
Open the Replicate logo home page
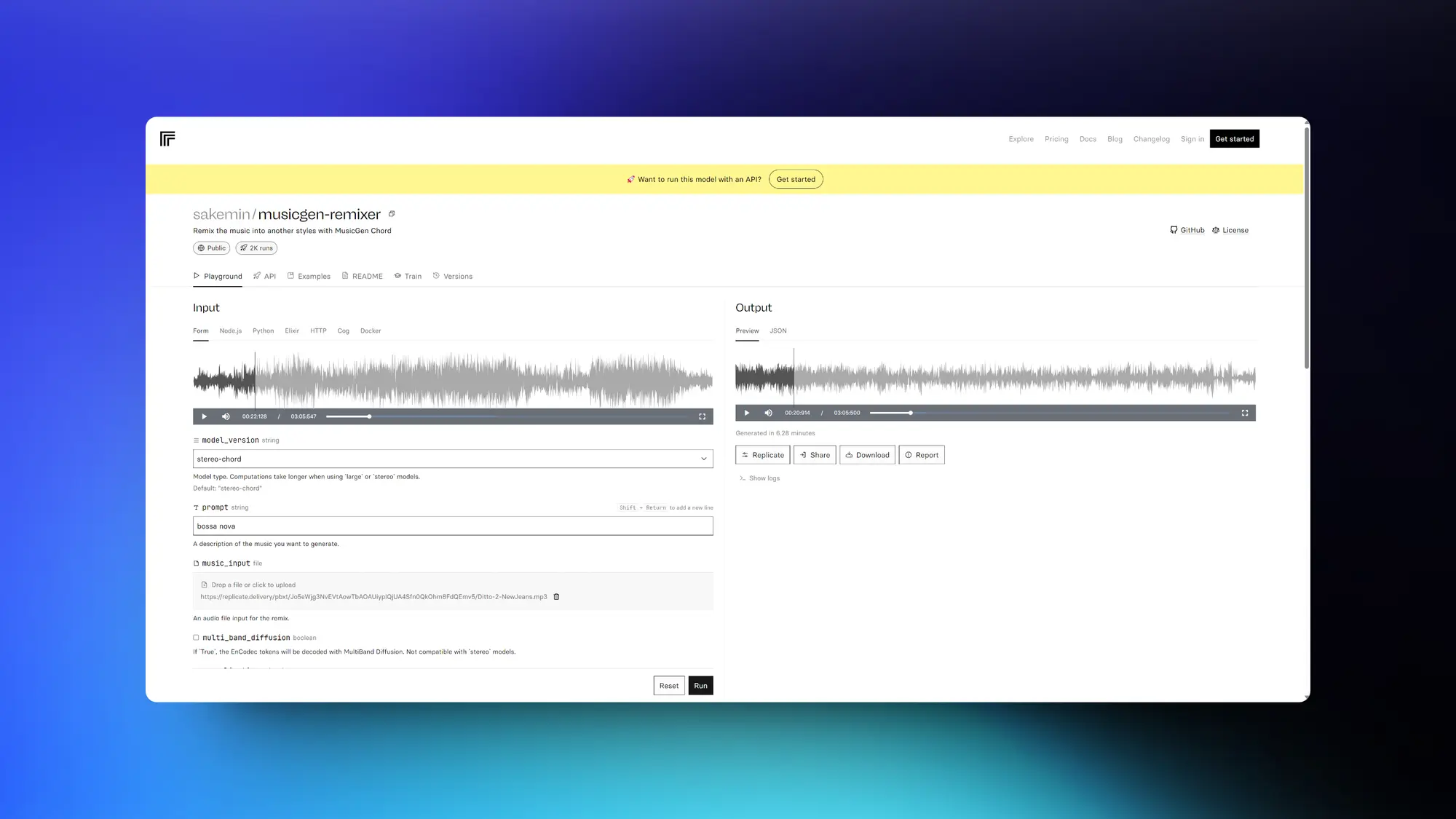(x=167, y=139)
